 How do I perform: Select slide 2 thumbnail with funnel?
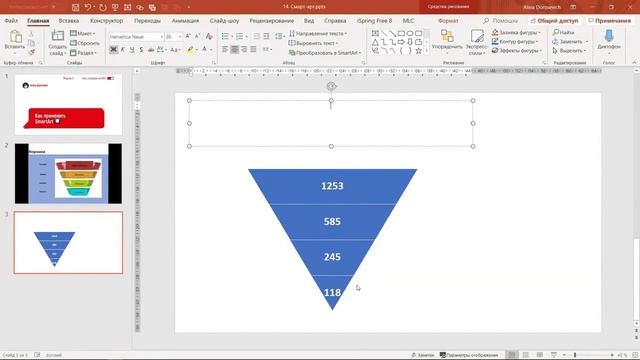pos(68,173)
